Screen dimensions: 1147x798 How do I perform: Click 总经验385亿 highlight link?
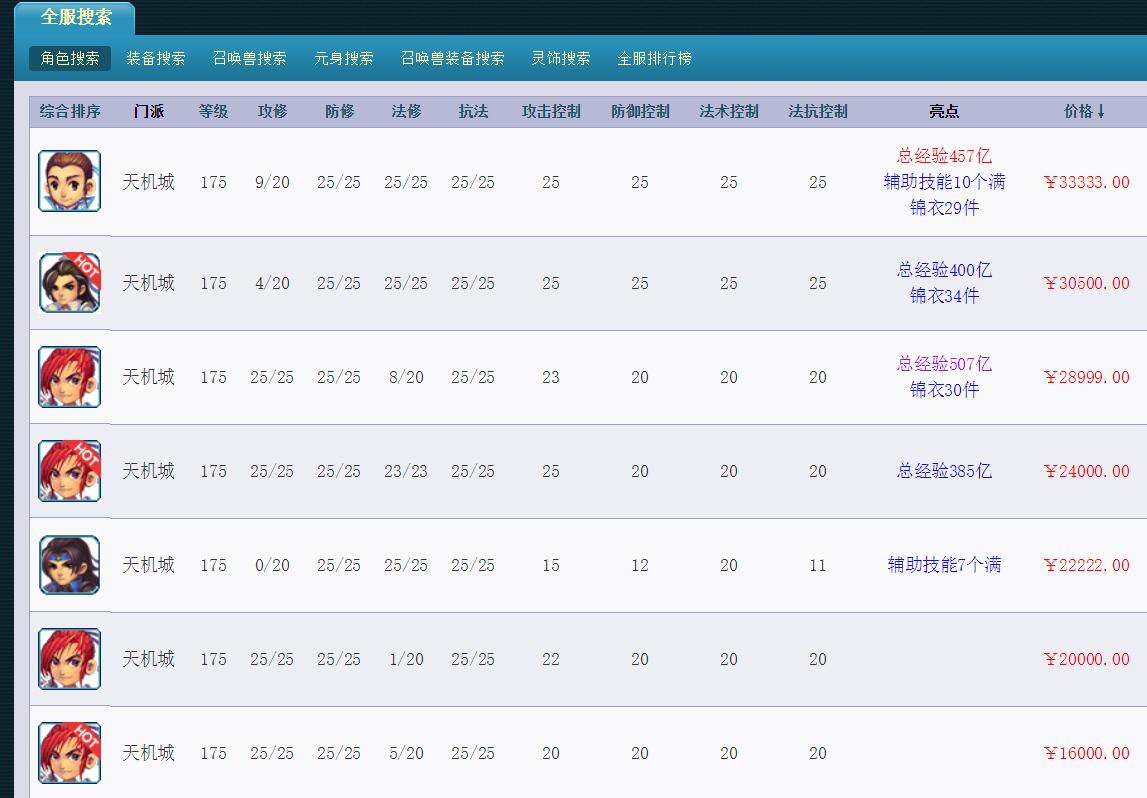tap(944, 470)
